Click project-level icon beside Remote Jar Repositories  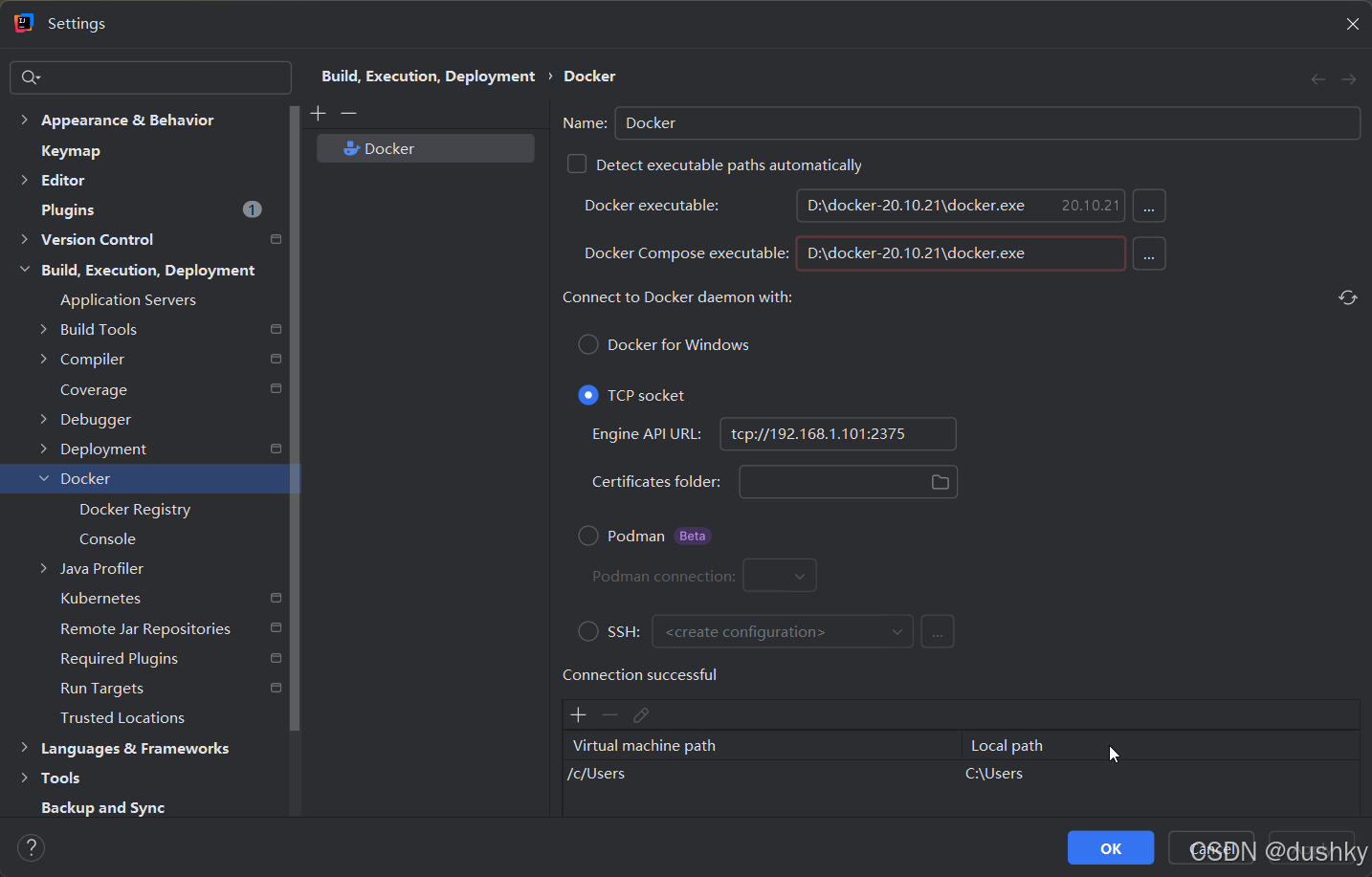coord(276,627)
